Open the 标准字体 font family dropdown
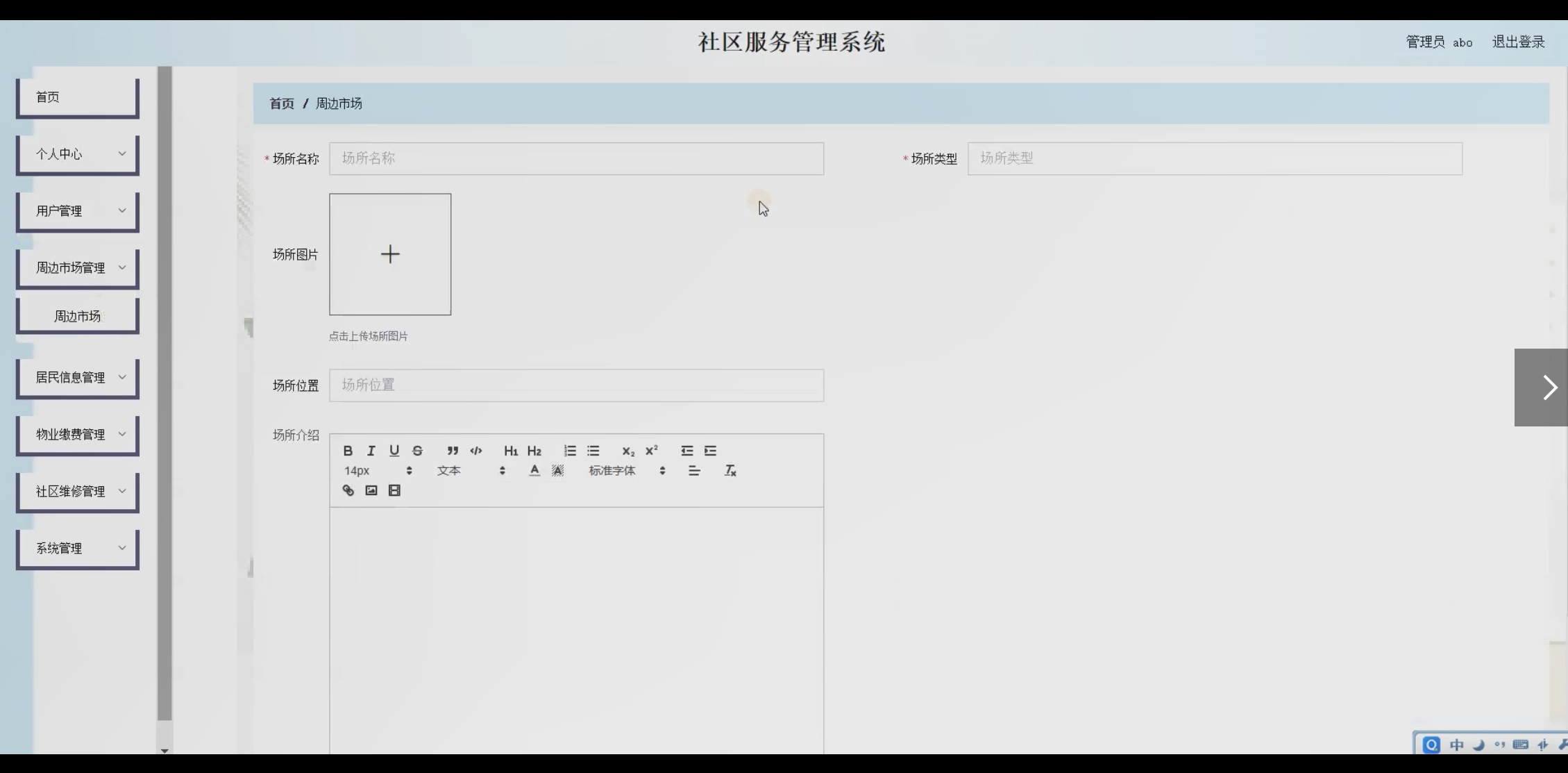Viewport: 1568px width, 773px height. (626, 471)
